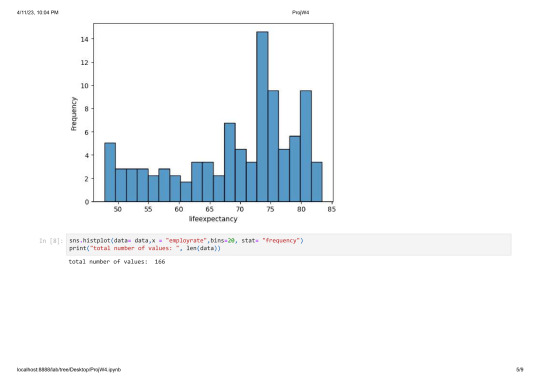This screenshot has width=540, height=382.
Task: Click the tallest histogram bar near 74
Action: pos(262,116)
